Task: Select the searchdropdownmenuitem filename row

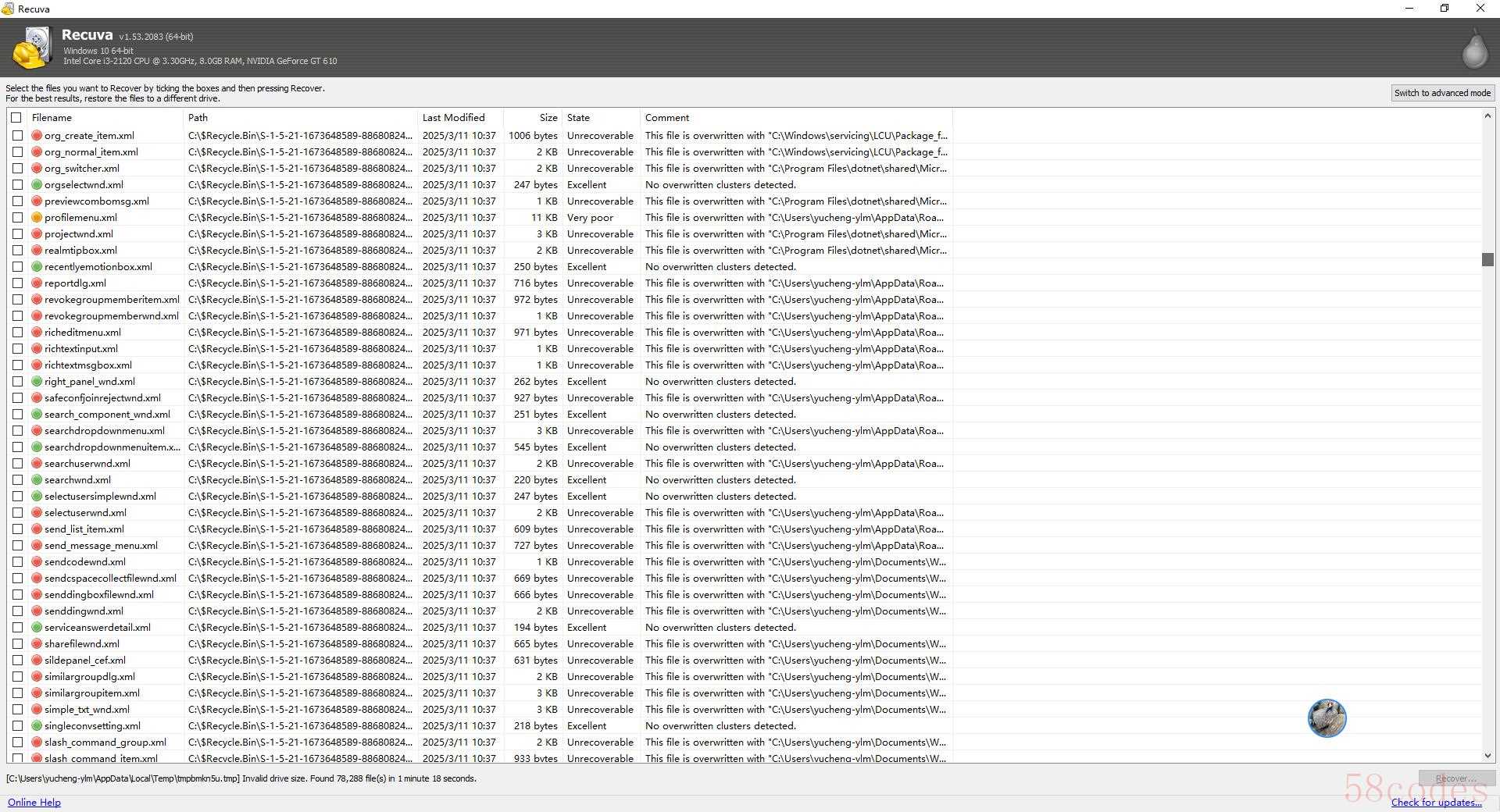Action: (112, 447)
